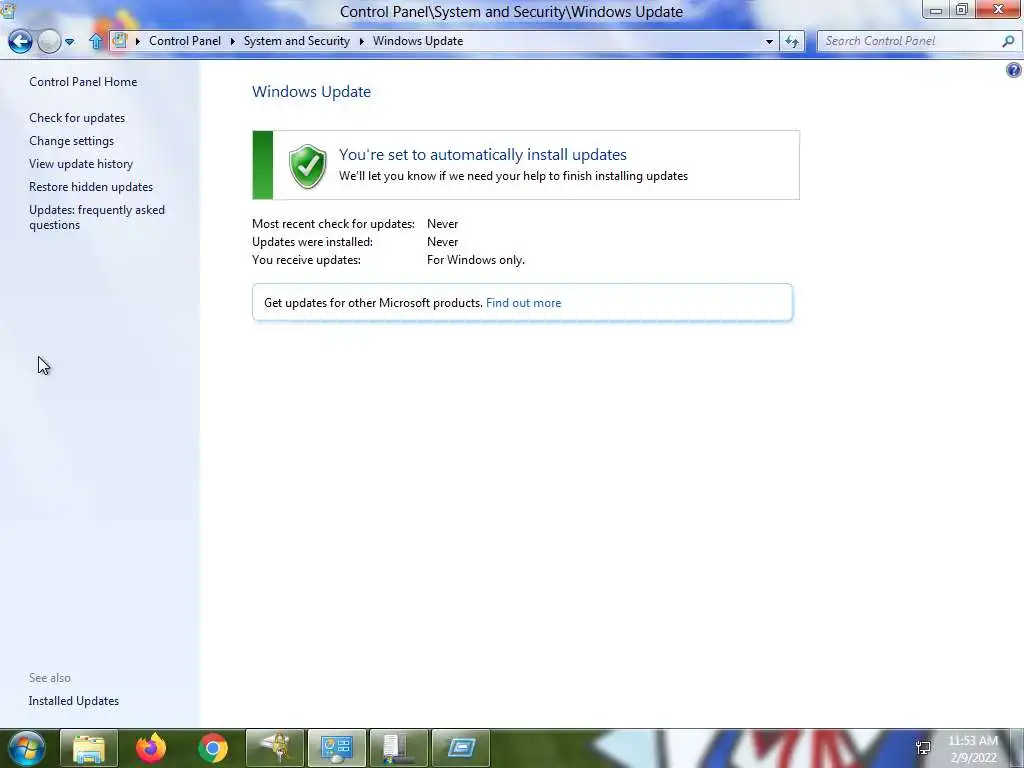
Task: Open Updates: frequently asked questions
Action: coord(97,217)
